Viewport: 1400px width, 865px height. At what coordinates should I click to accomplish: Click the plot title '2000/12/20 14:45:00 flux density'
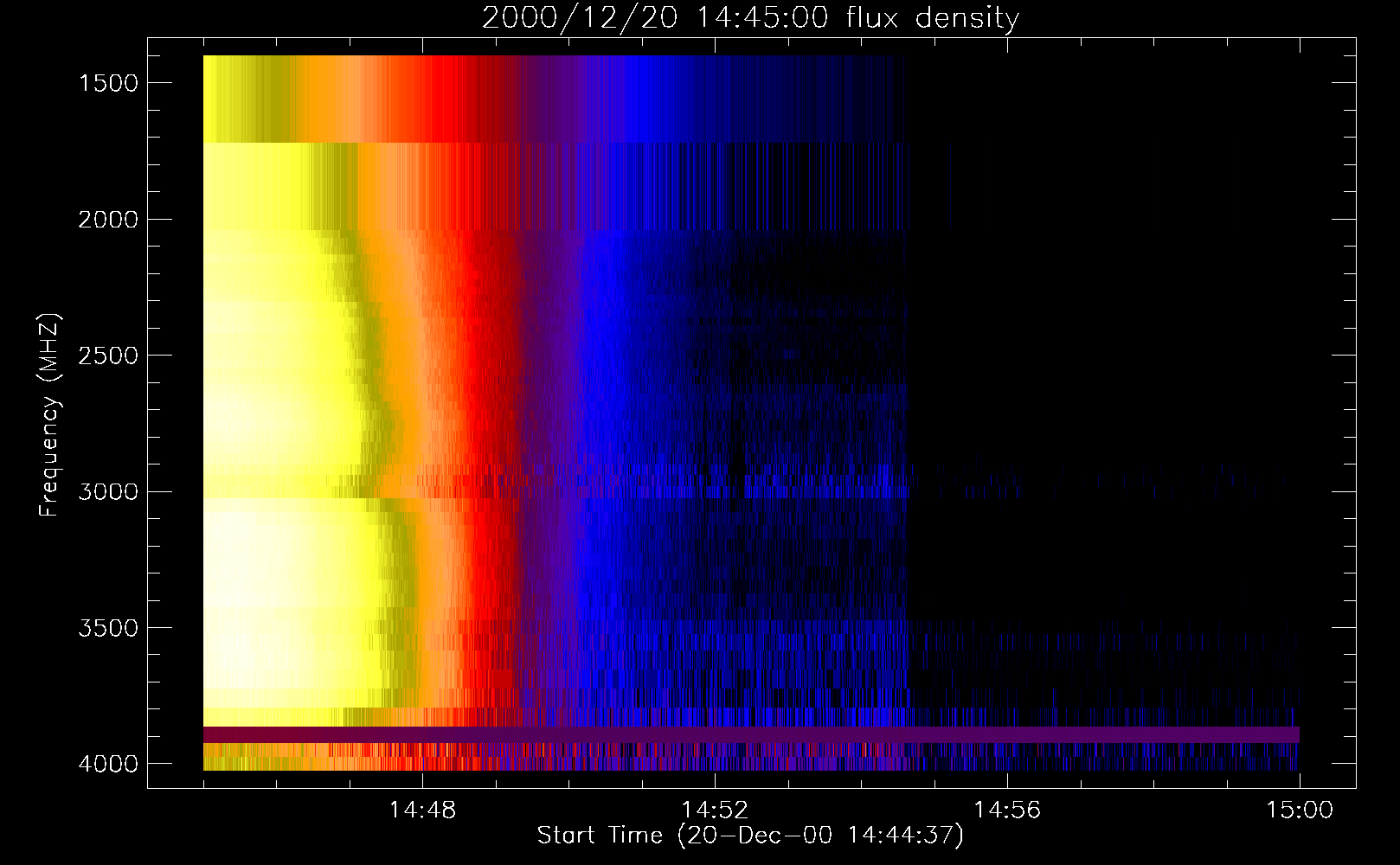[x=750, y=17]
